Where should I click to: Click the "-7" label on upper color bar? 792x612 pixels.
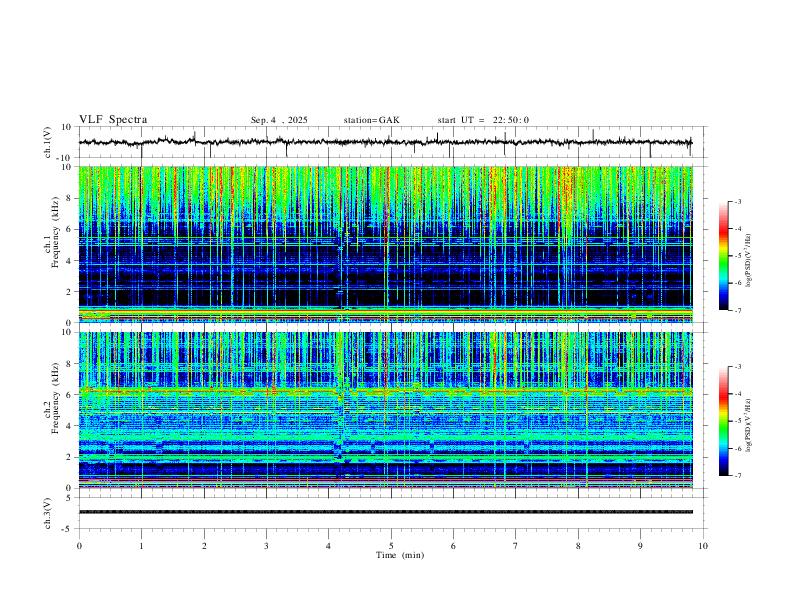point(737,311)
